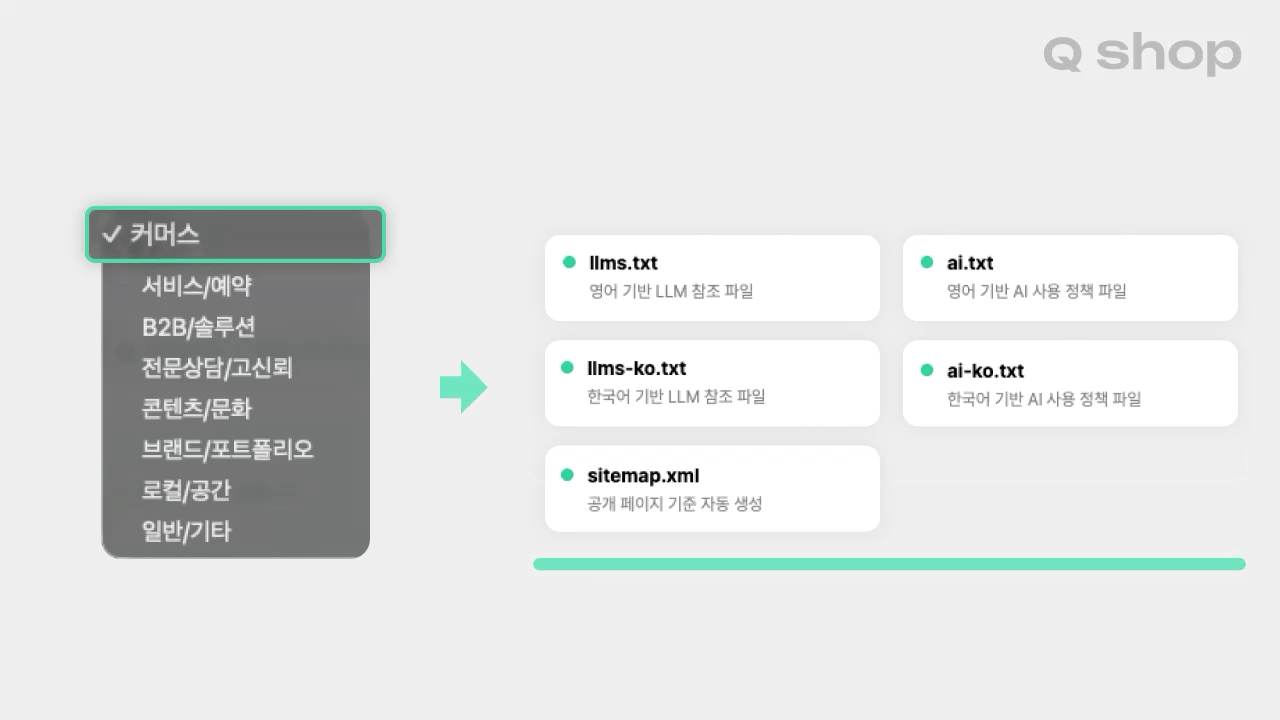This screenshot has height=720, width=1280.
Task: Click the green dot beside ai-ko.txt
Action: [927, 370]
